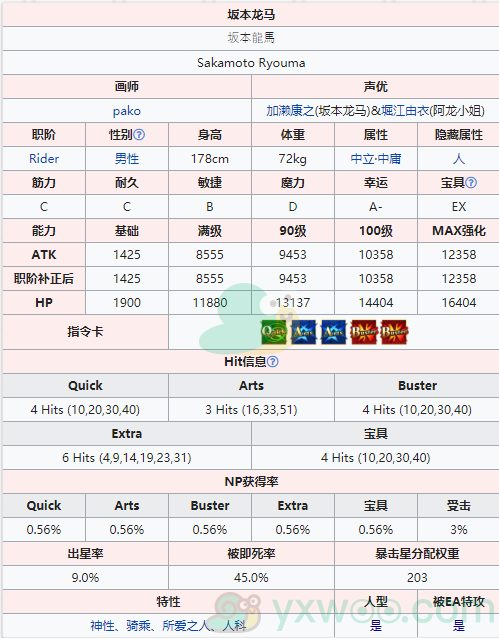
Task: Select the luck value A-
Action: [376, 207]
